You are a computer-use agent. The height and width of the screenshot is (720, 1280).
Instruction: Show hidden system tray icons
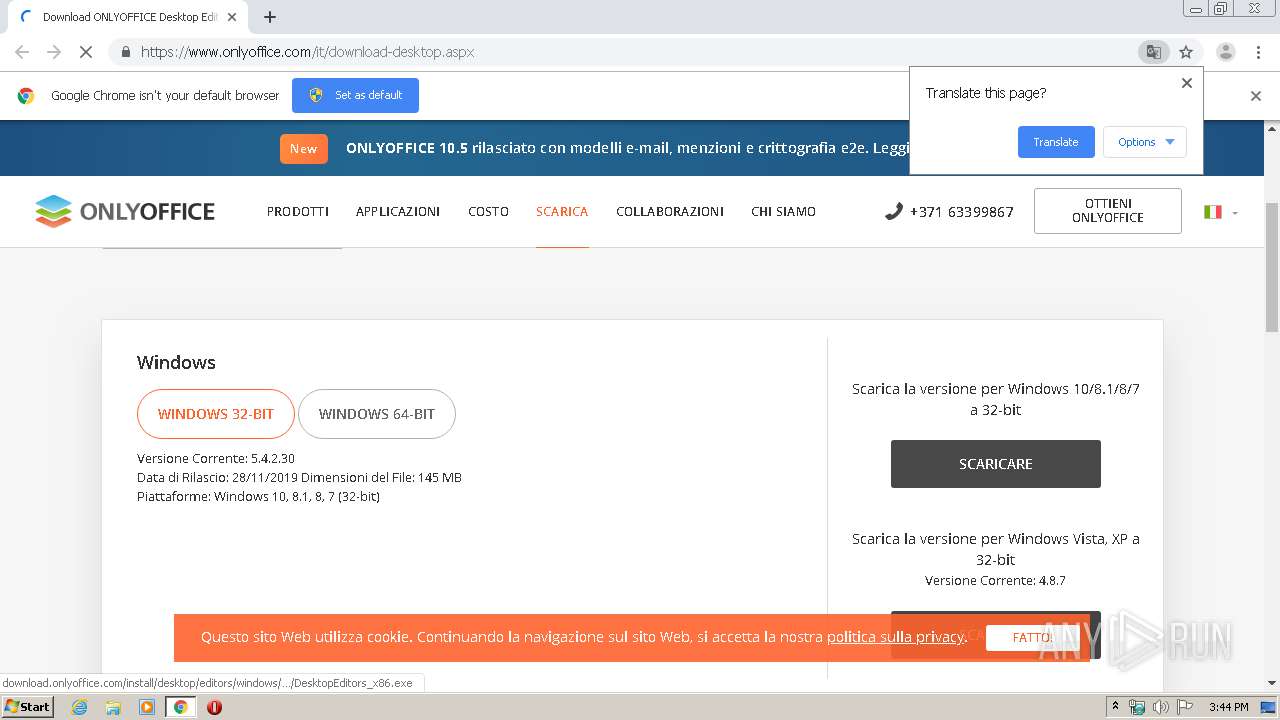(1116, 707)
